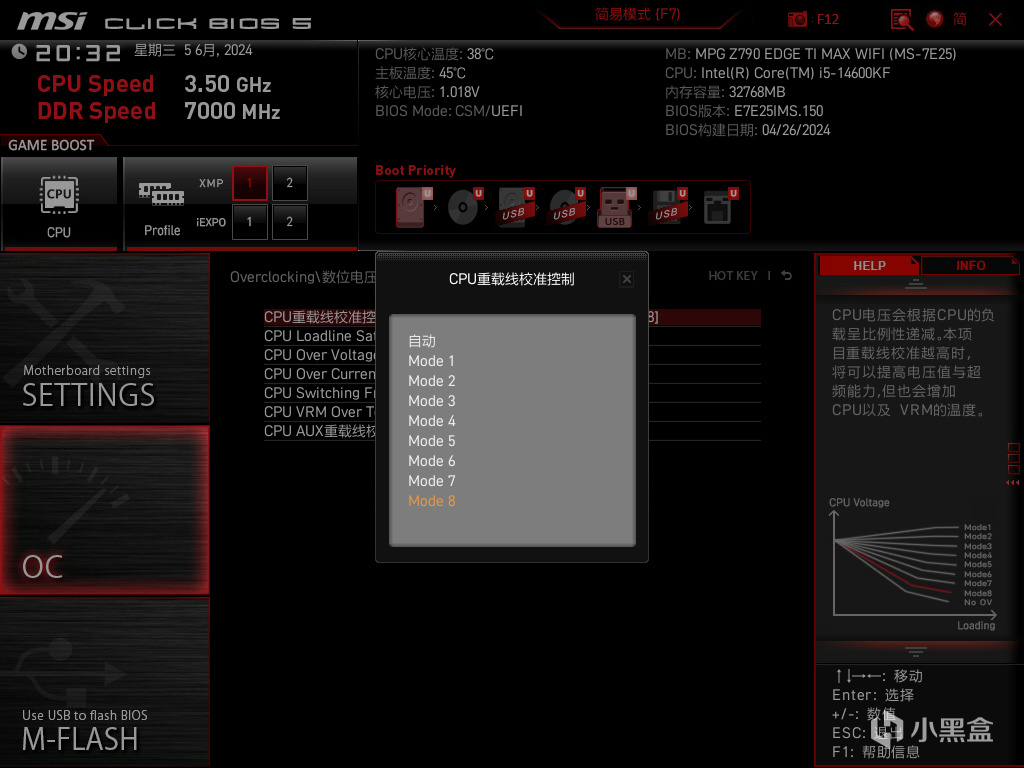
Task: Select Mode 3 in the load-line list
Action: click(x=431, y=401)
